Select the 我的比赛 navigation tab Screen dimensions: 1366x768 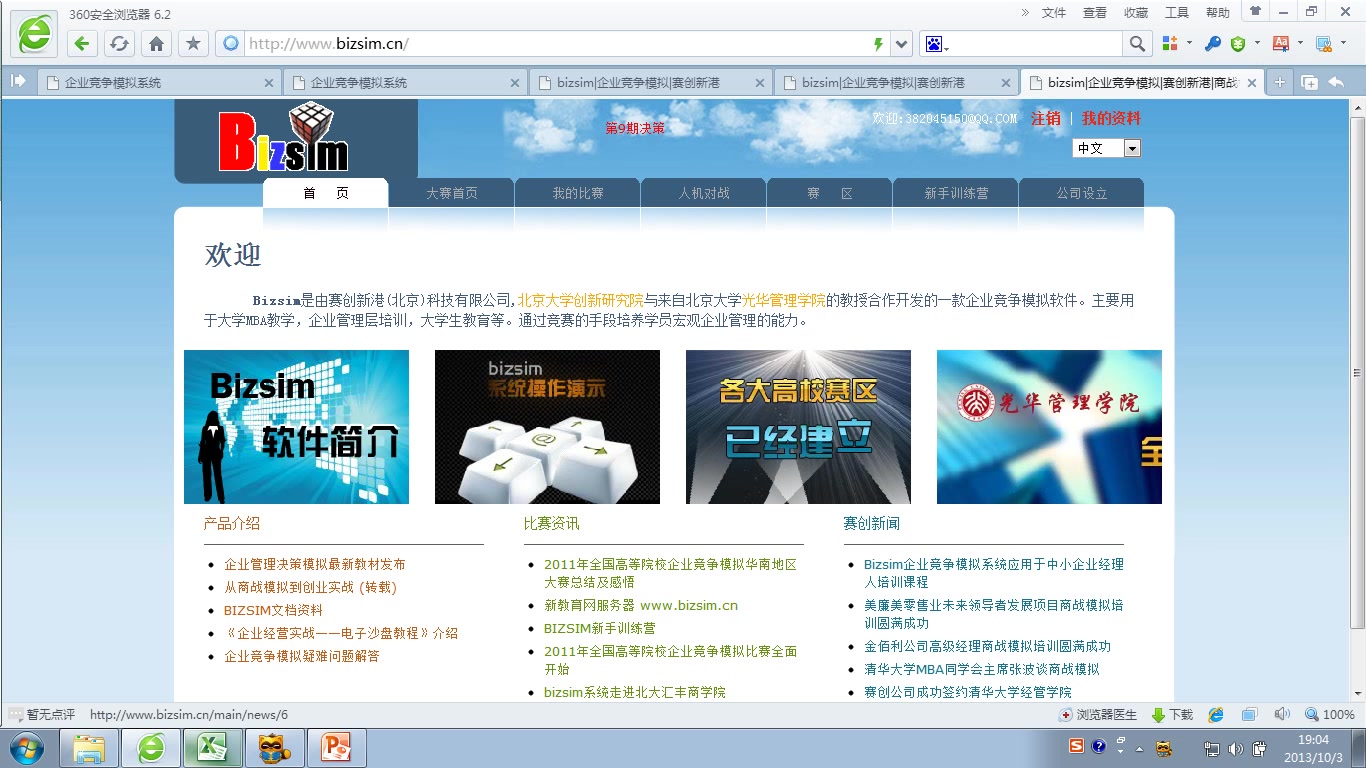[578, 193]
